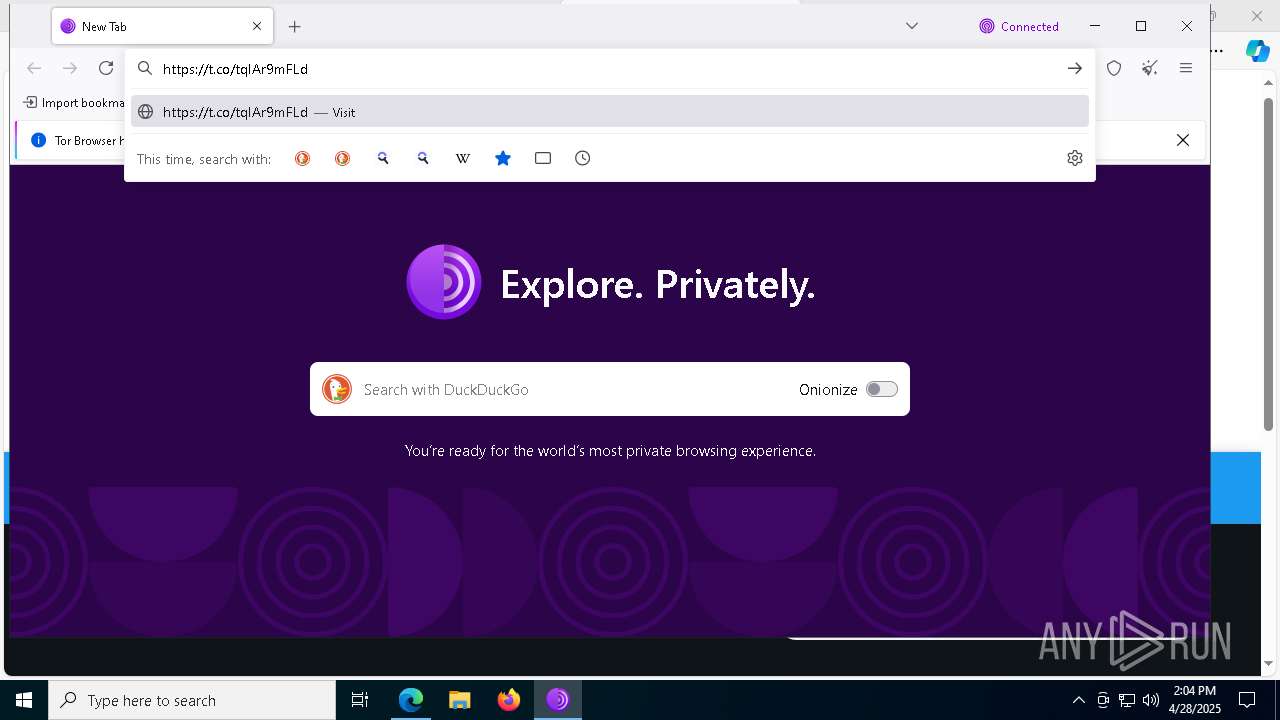Open network status in system tray
This screenshot has width=1280, height=720.
tap(1127, 700)
